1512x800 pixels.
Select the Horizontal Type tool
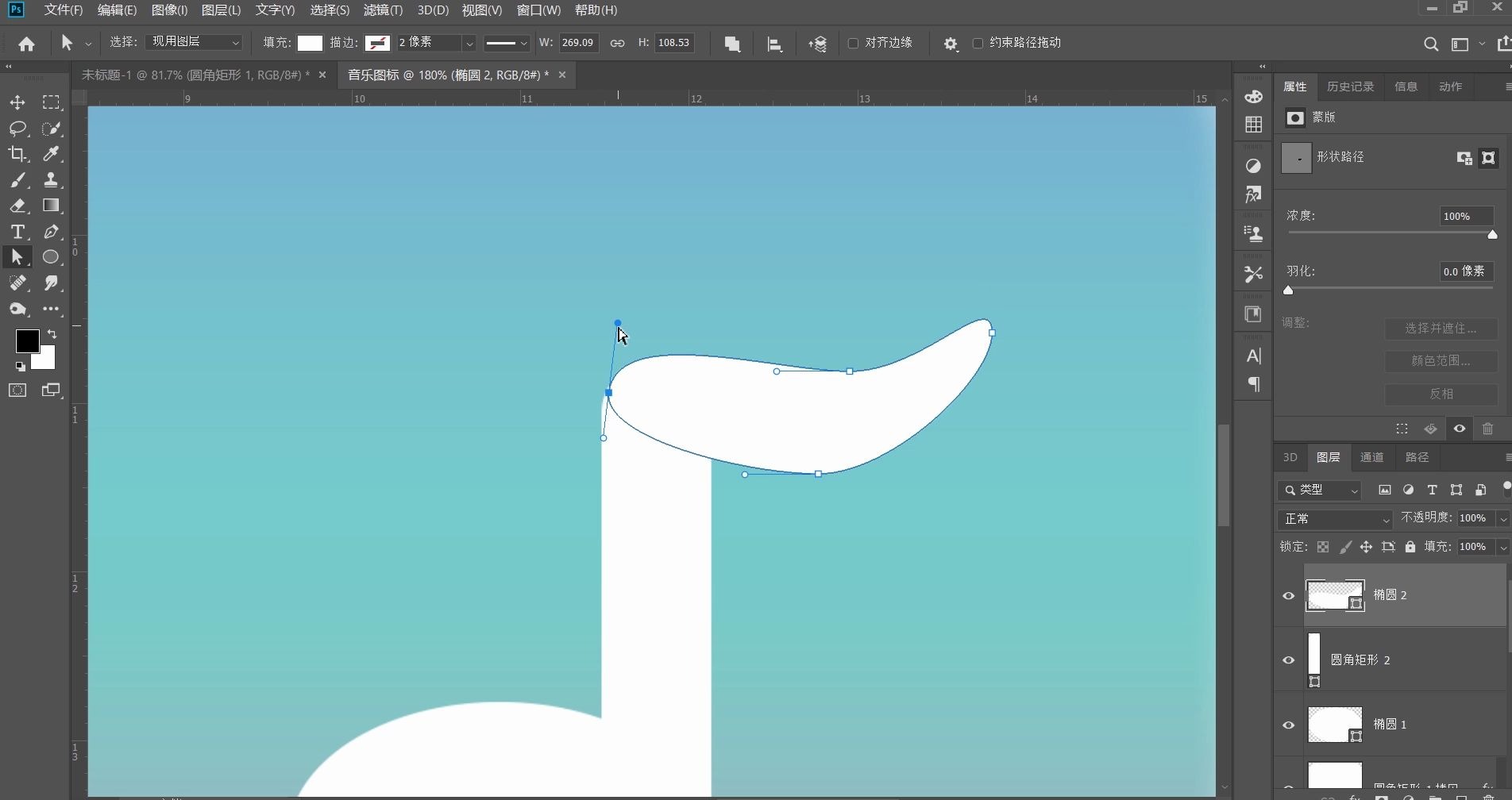[x=17, y=232]
